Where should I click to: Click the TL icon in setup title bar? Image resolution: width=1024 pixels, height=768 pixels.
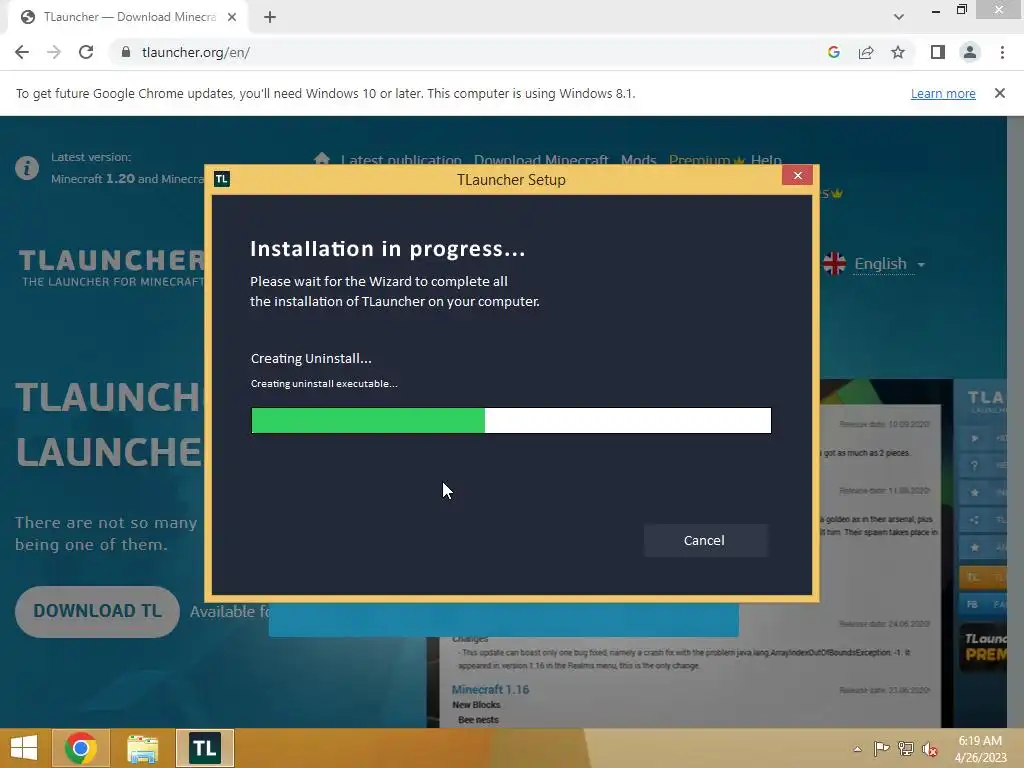pos(221,179)
